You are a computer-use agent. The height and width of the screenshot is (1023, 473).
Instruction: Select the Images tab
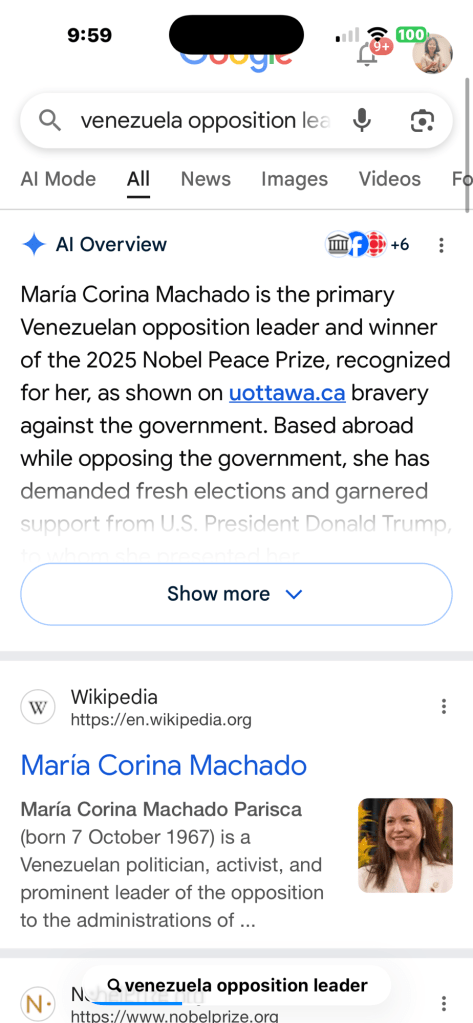point(294,179)
